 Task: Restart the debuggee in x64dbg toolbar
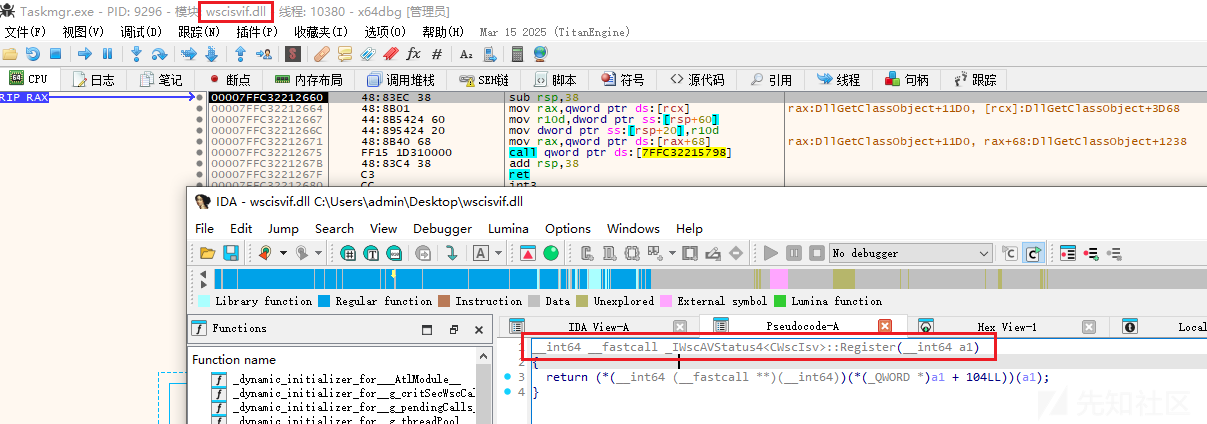pyautogui.click(x=33, y=54)
